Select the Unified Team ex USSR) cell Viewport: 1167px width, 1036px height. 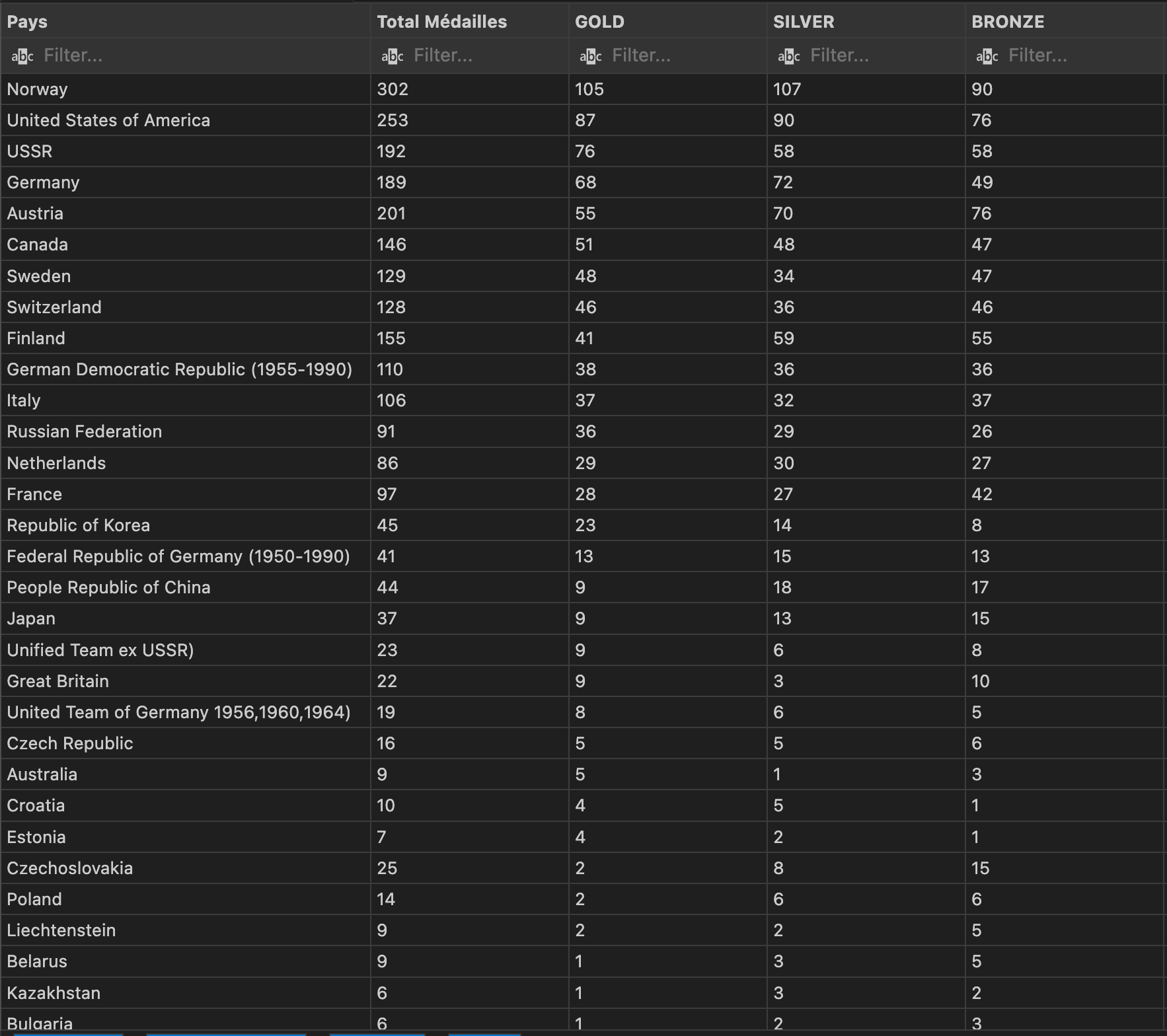tap(185, 650)
